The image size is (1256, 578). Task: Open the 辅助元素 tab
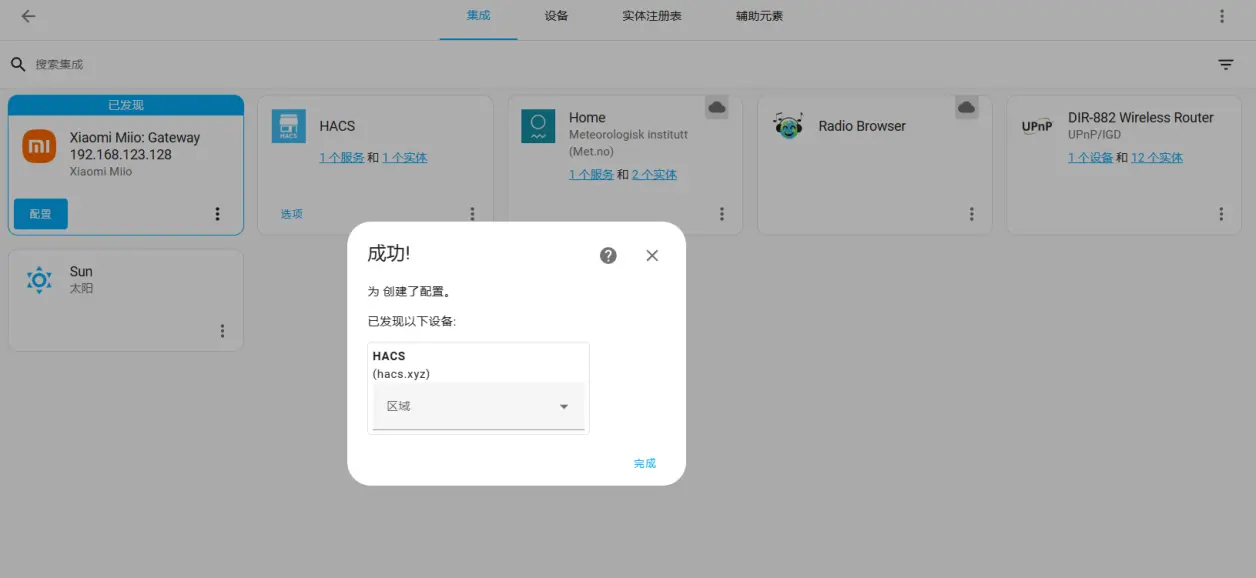(x=759, y=16)
